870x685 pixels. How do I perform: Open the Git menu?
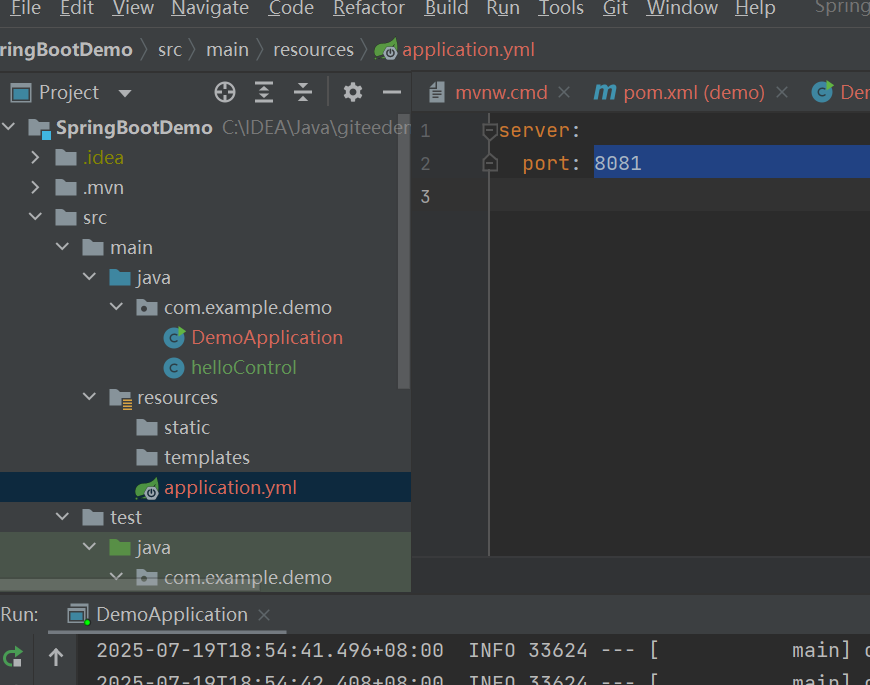[x=615, y=8]
